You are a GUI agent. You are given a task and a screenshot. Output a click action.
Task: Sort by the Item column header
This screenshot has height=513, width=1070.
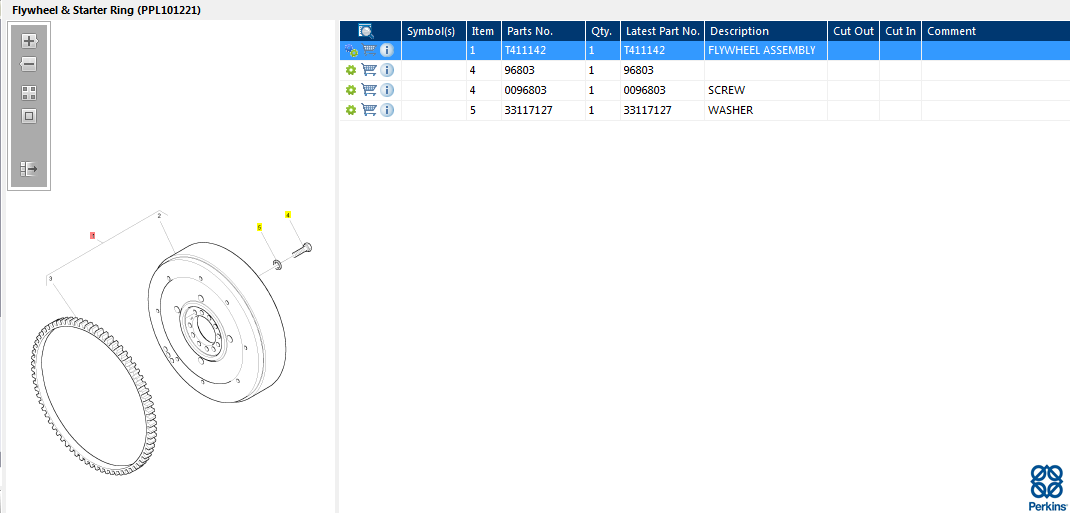[x=482, y=31]
